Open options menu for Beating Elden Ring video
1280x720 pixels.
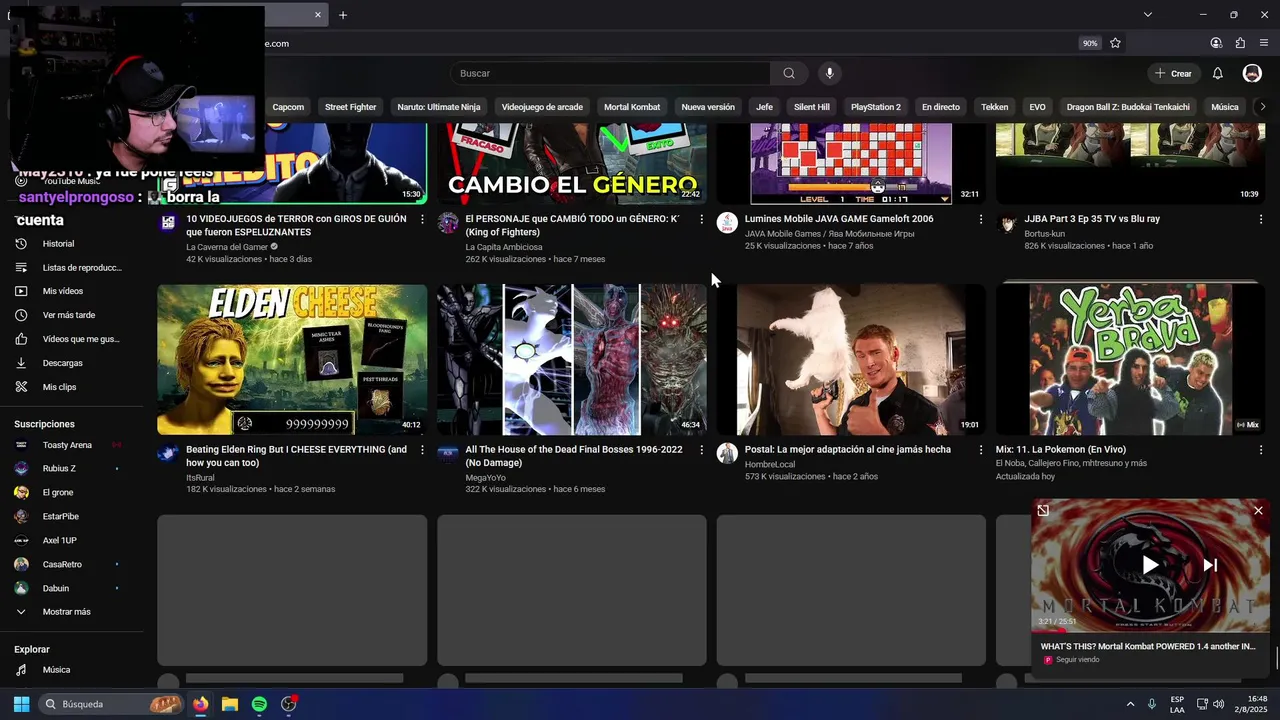(422, 450)
